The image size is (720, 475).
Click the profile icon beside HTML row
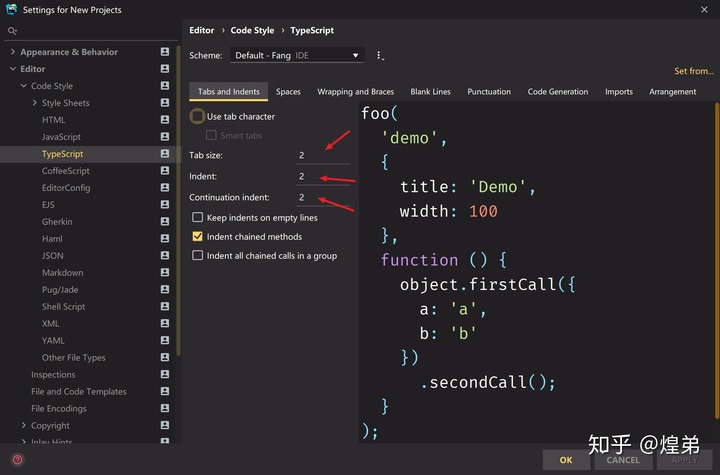(165, 119)
